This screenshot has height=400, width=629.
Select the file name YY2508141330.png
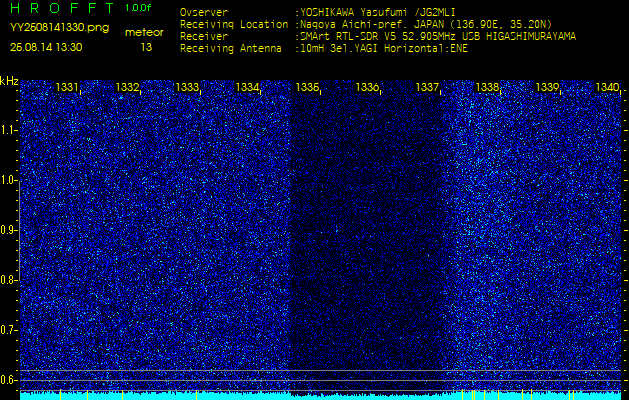pyautogui.click(x=59, y=28)
